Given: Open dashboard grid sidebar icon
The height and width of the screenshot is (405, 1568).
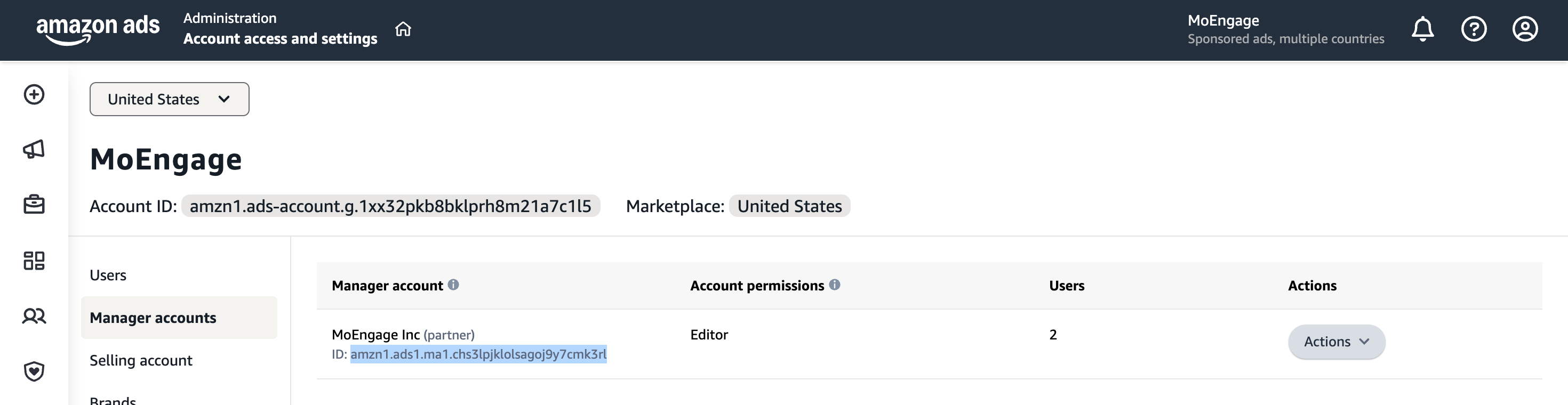Looking at the screenshot, I should tap(34, 260).
